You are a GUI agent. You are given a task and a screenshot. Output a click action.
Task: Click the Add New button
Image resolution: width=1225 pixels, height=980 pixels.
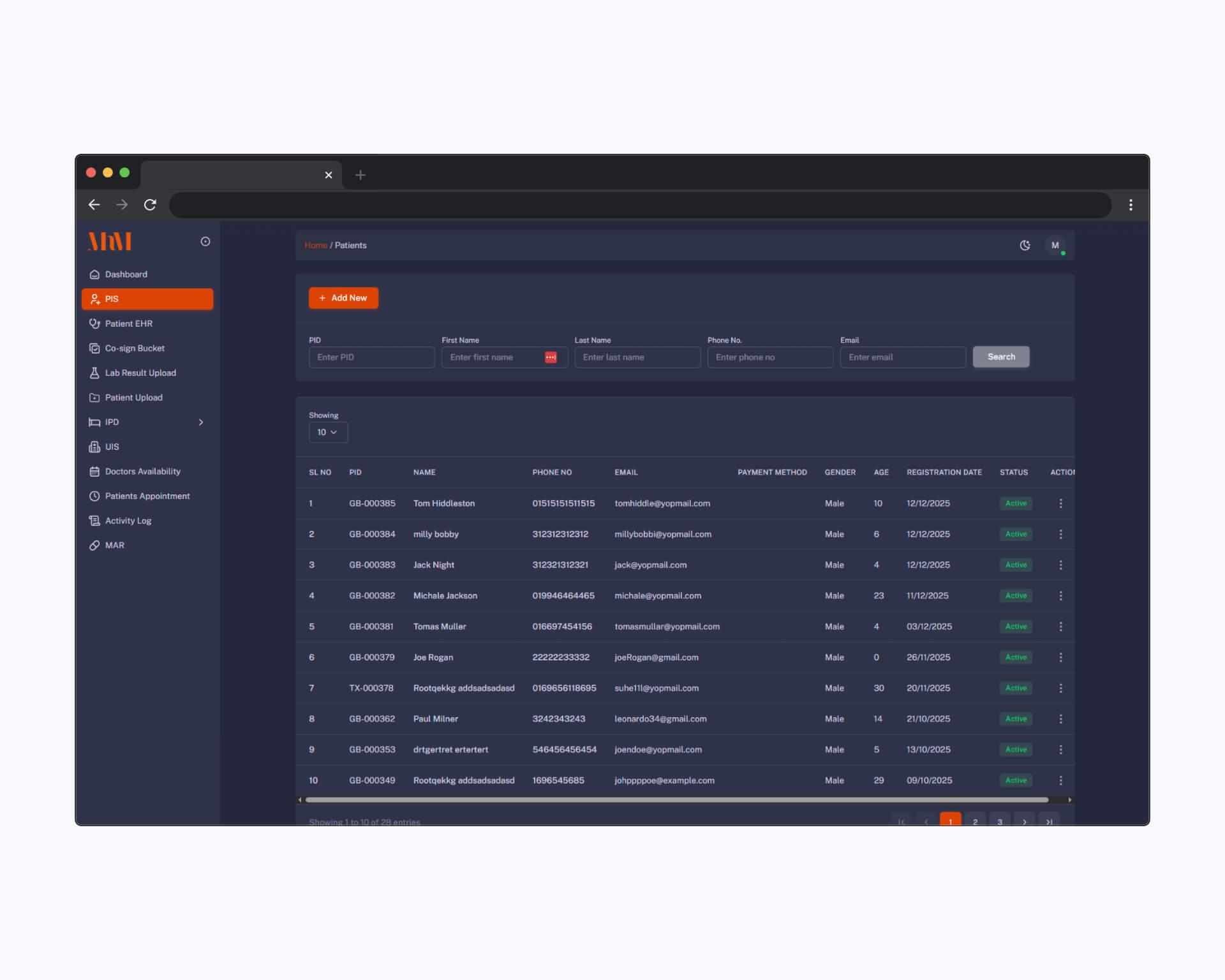[343, 298]
